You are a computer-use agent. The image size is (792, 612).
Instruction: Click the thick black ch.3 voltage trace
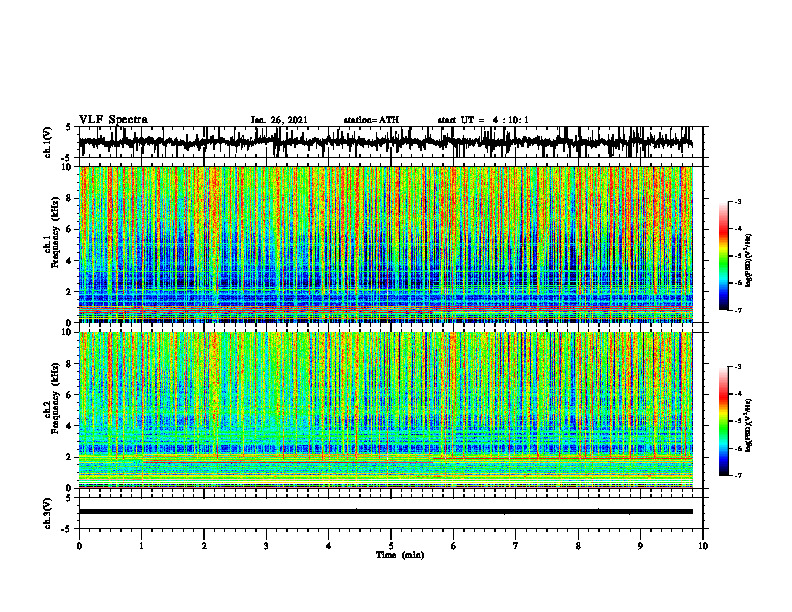point(386,512)
